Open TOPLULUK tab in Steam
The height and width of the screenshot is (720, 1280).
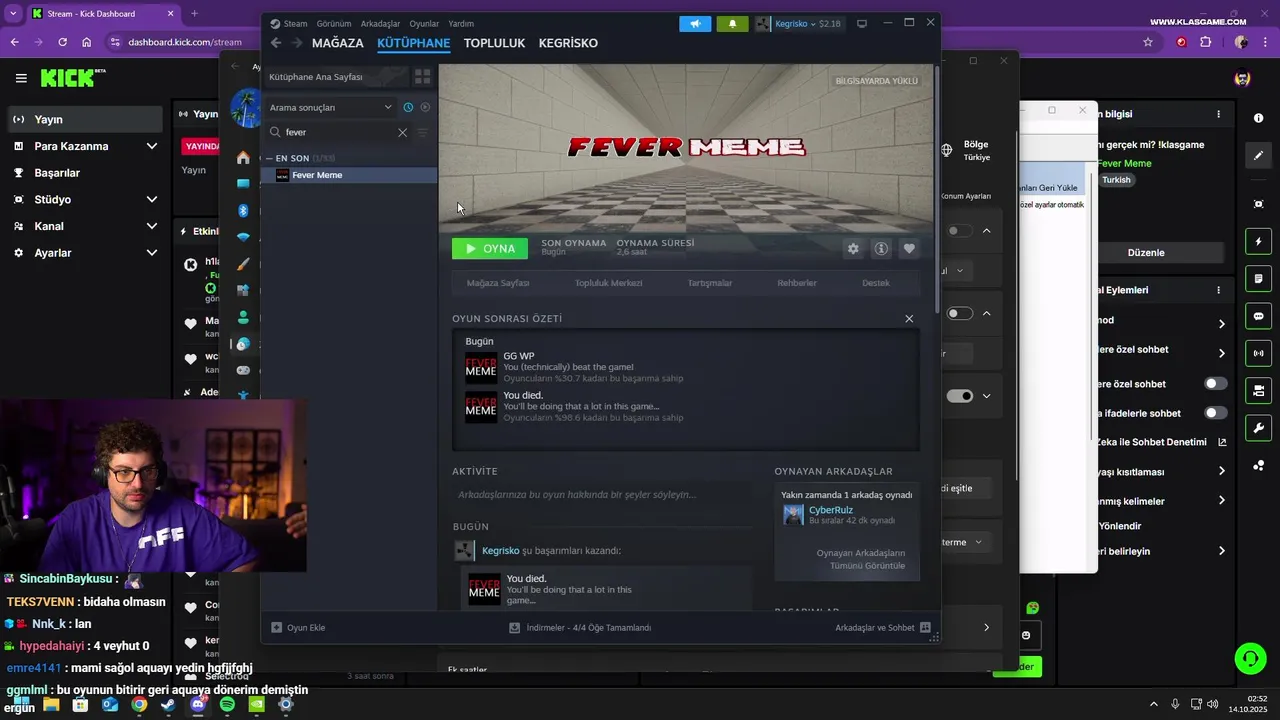[x=494, y=43]
